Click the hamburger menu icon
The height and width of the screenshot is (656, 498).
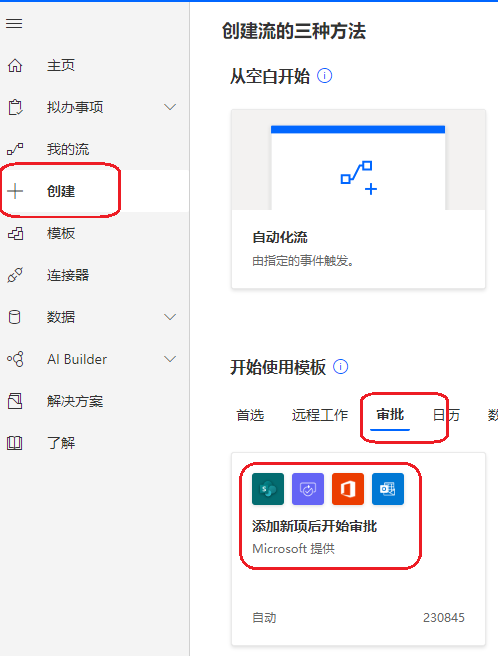click(x=14, y=23)
